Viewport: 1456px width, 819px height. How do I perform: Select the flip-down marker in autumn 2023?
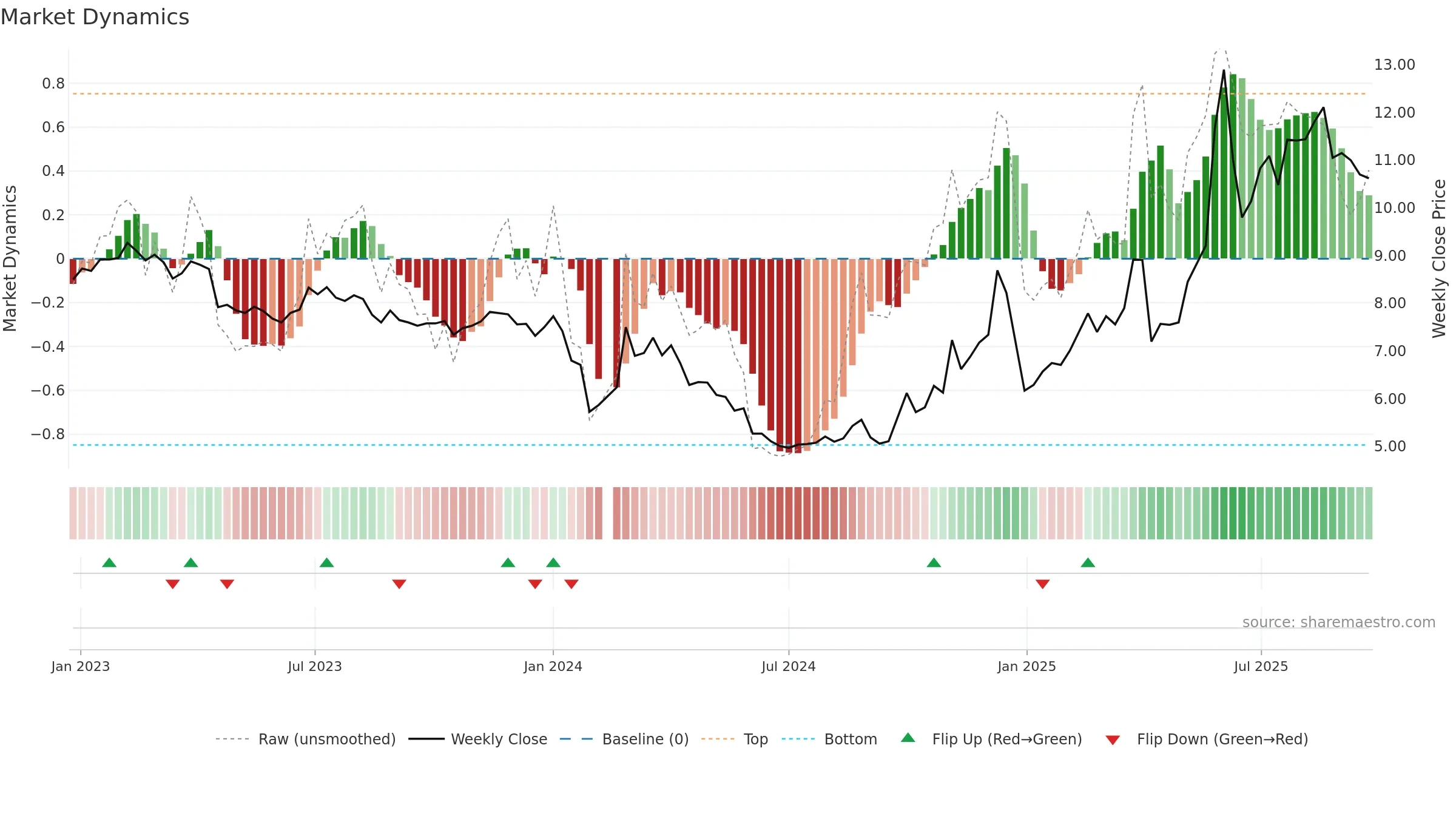coord(399,584)
